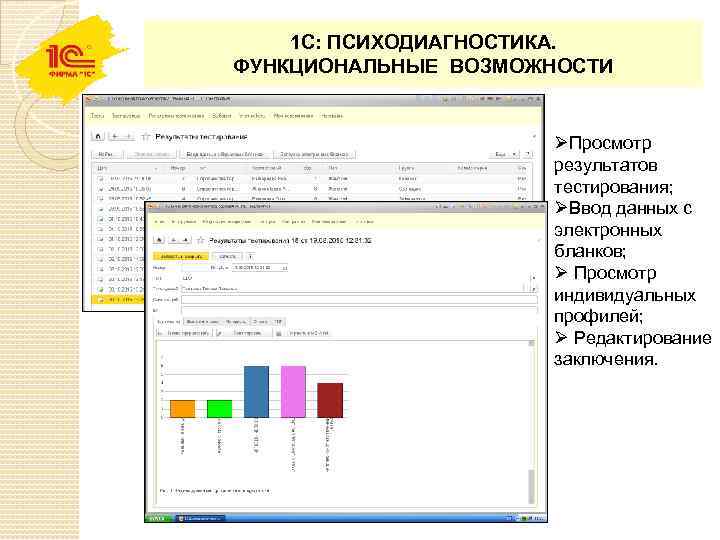
Task: Open the third section in the list window's menu bar
Action: pyautogui.click(x=176, y=116)
